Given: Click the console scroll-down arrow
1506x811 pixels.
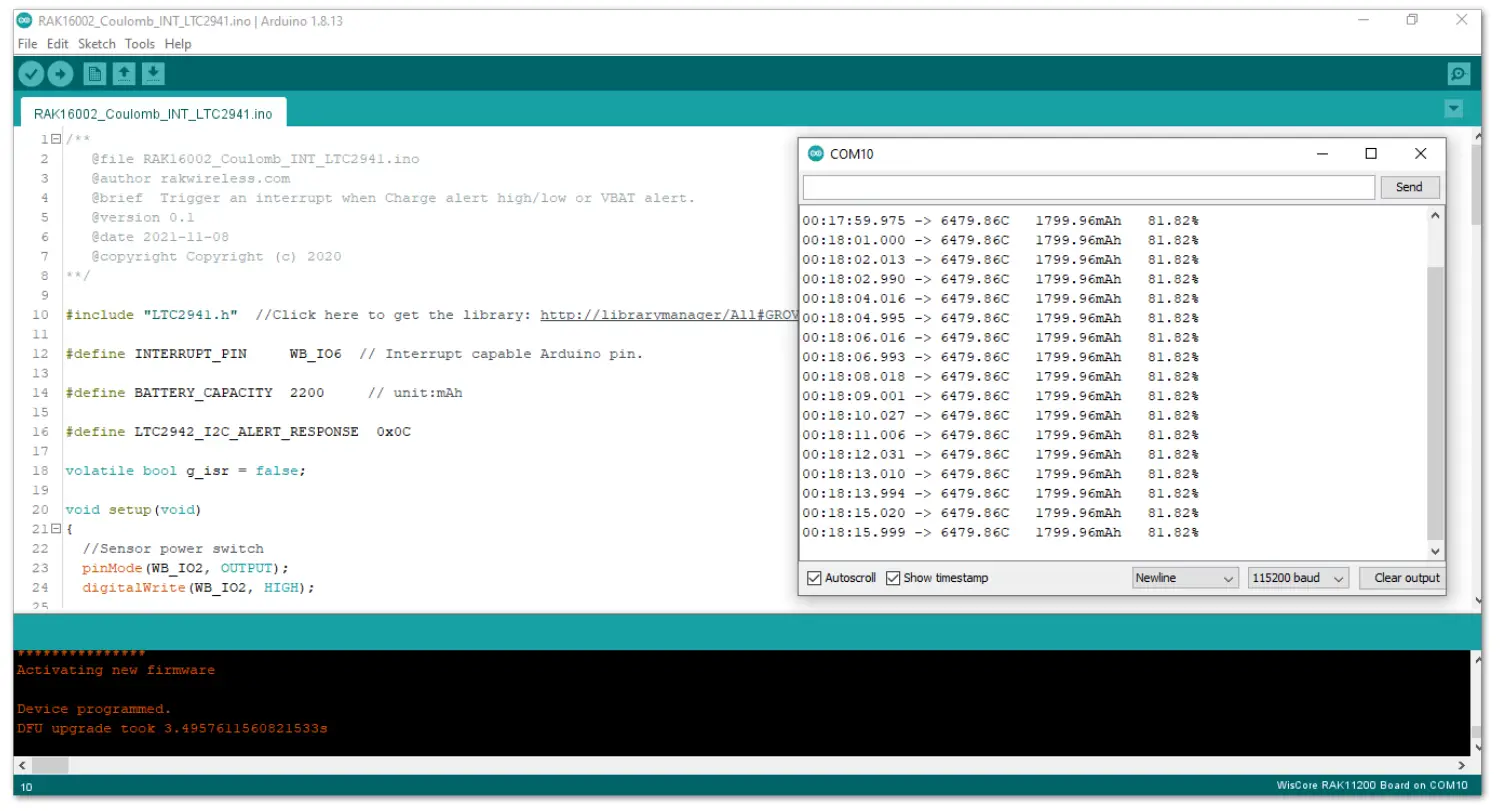Looking at the screenshot, I should (x=1476, y=747).
